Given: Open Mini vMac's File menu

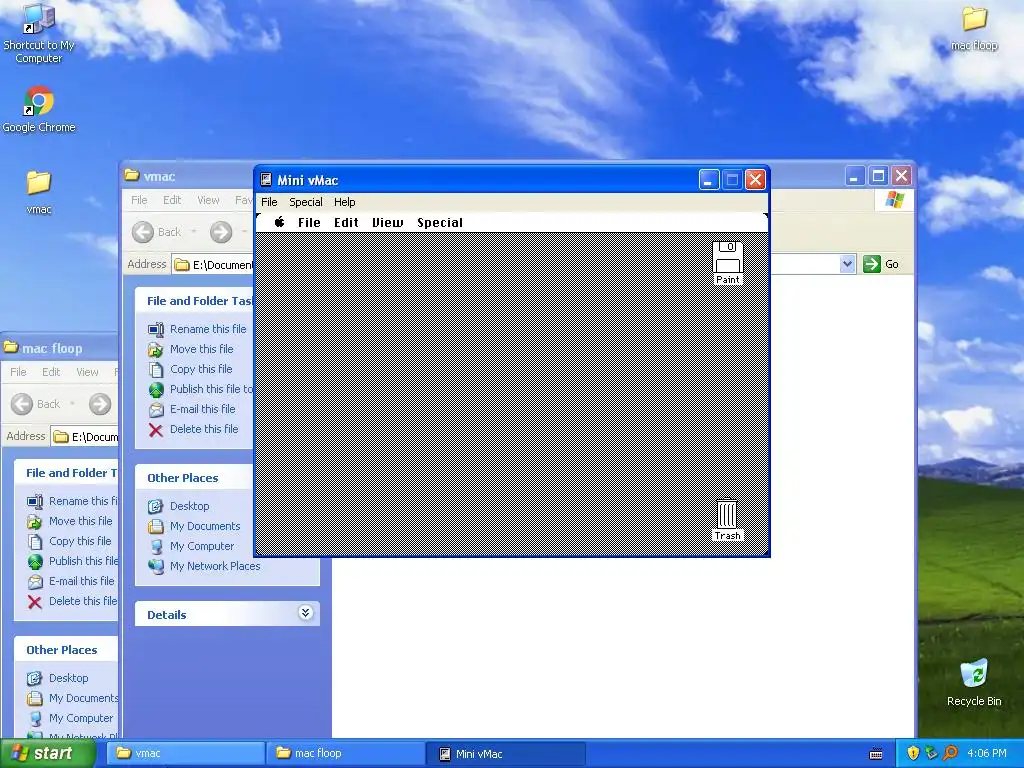Looking at the screenshot, I should pos(269,202).
